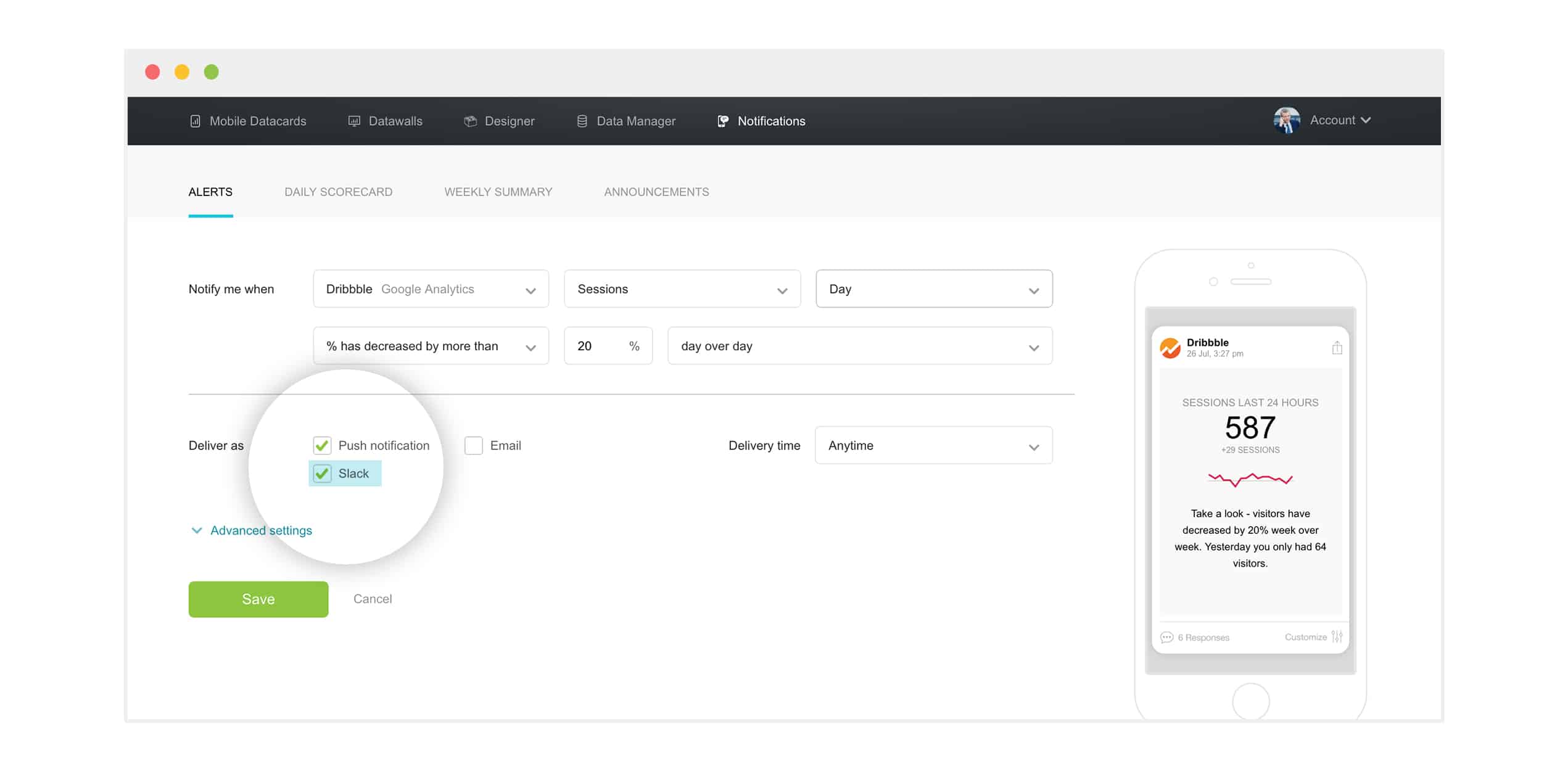
Task: Open the Delivery time Anytime dropdown
Action: tap(933, 445)
